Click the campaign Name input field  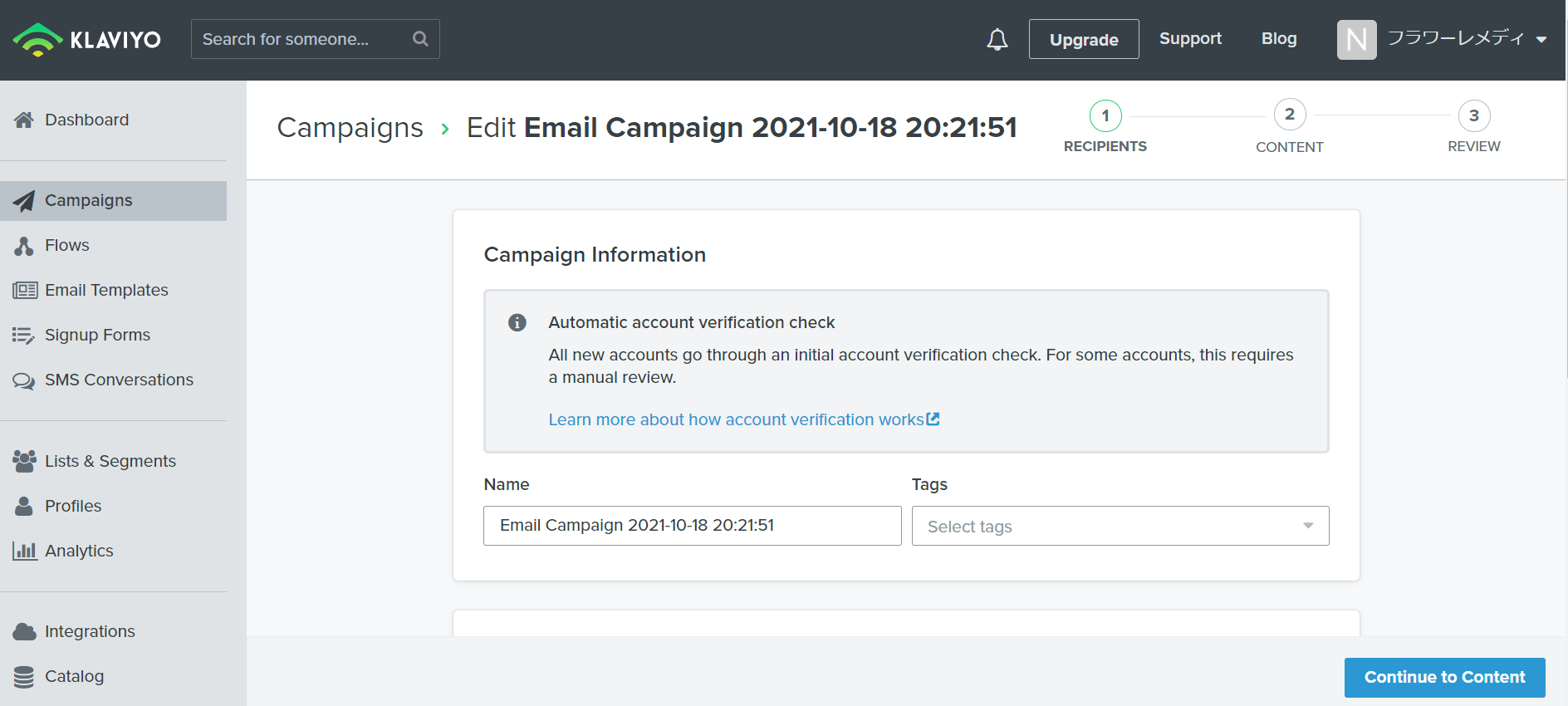[x=693, y=526]
